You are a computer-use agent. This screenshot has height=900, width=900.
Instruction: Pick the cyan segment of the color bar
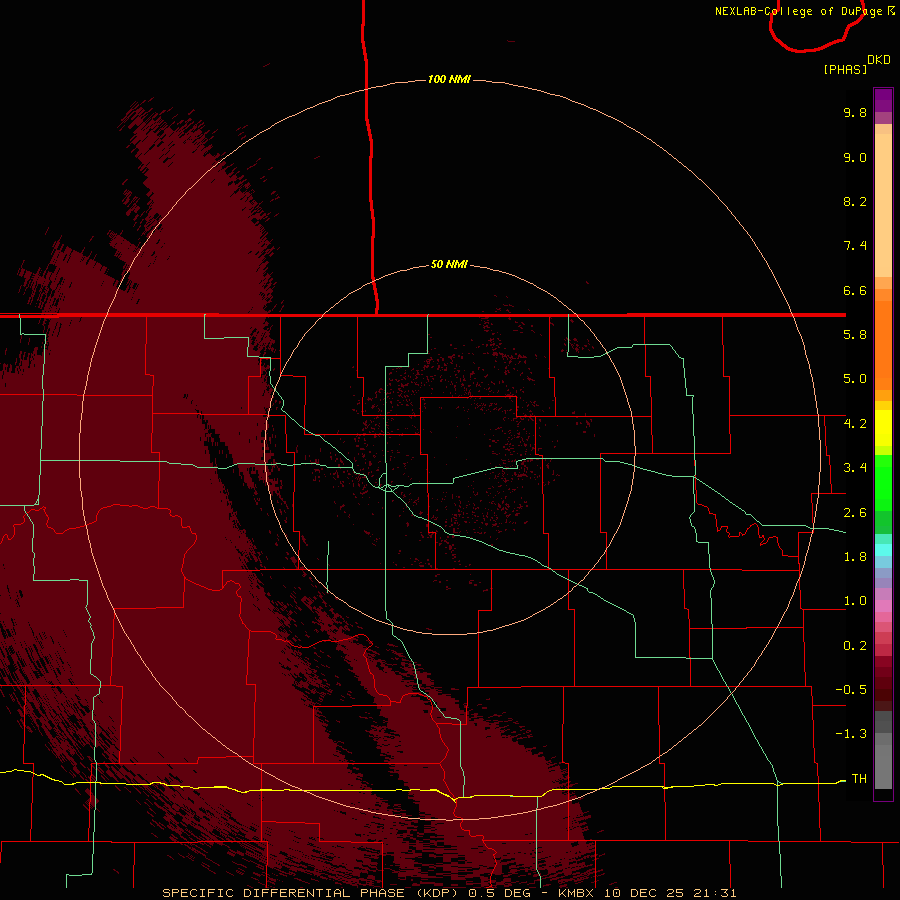(x=883, y=550)
